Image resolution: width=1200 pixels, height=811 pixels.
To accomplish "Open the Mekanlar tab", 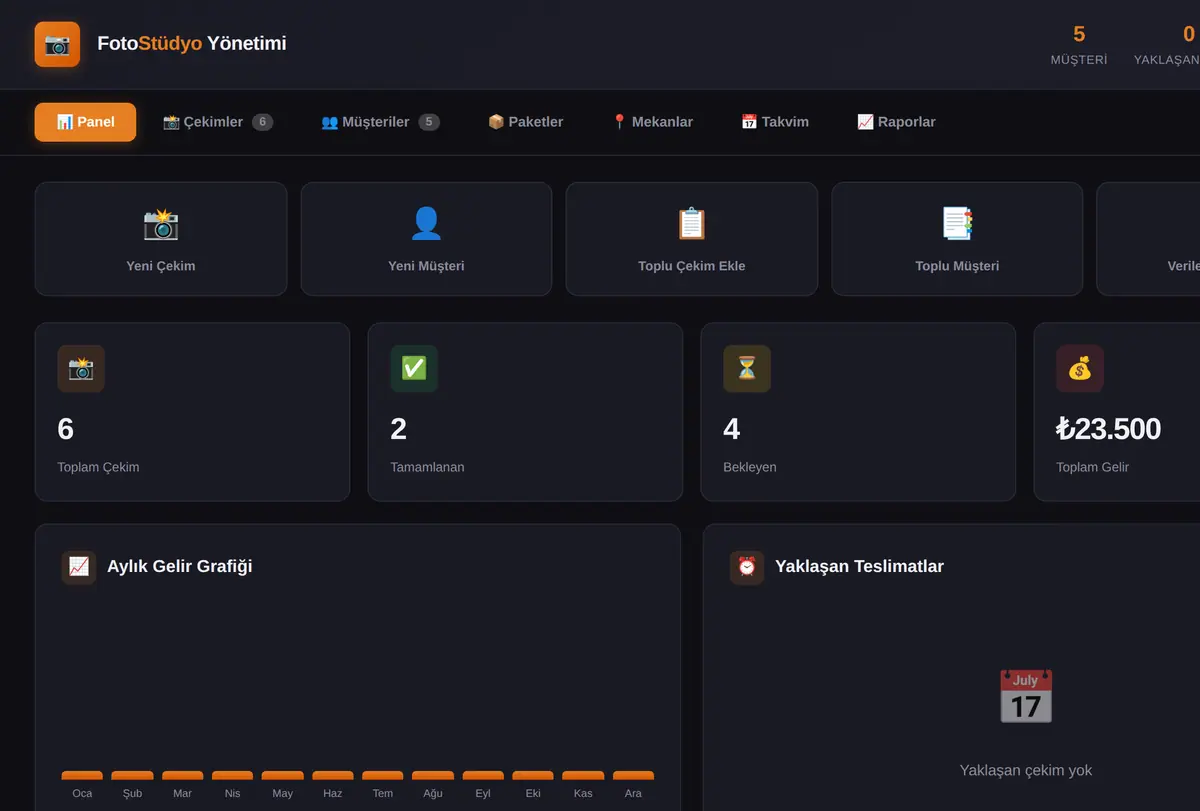I will tap(652, 122).
